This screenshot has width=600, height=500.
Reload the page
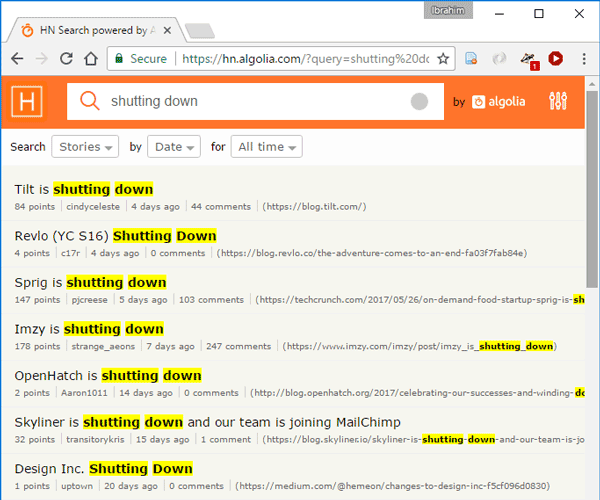pyautogui.click(x=66, y=59)
